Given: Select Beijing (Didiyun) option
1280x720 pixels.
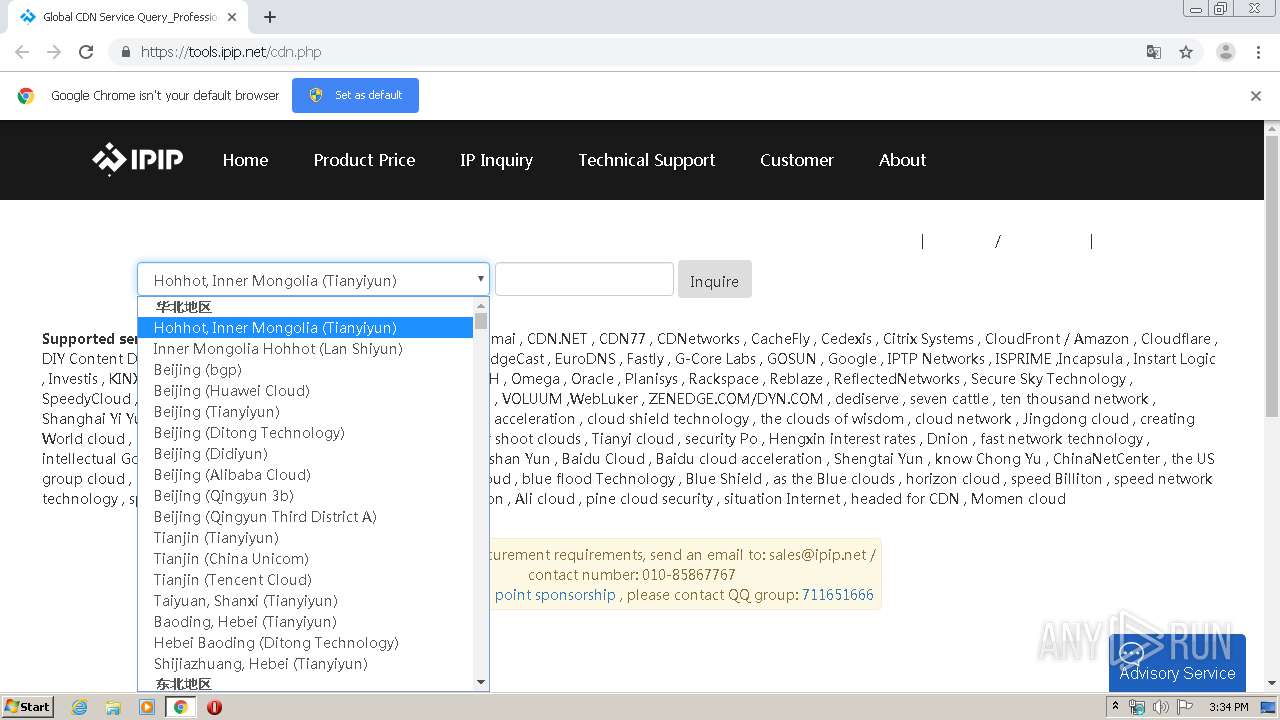Looking at the screenshot, I should coord(305,453).
